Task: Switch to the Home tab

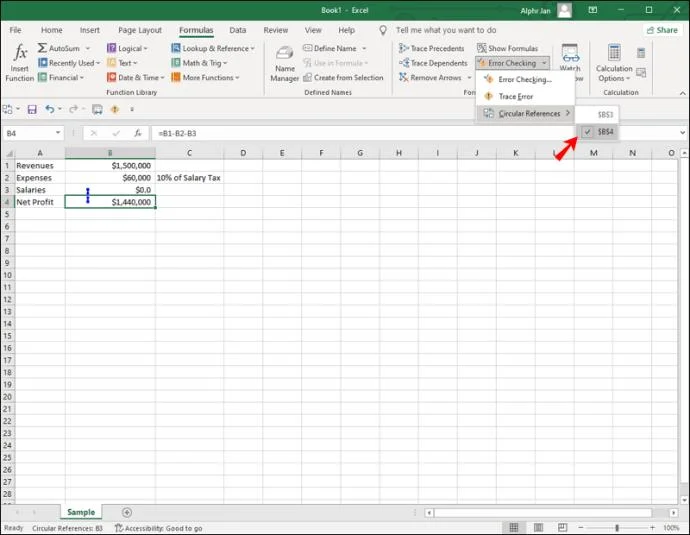Action: click(51, 30)
